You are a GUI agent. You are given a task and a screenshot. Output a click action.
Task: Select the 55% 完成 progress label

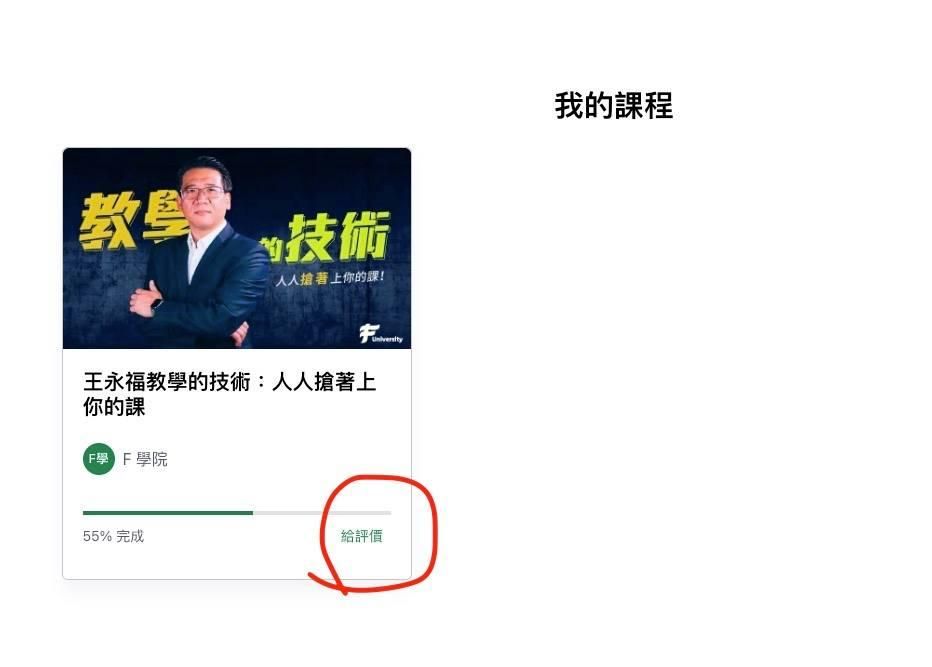pyautogui.click(x=113, y=536)
